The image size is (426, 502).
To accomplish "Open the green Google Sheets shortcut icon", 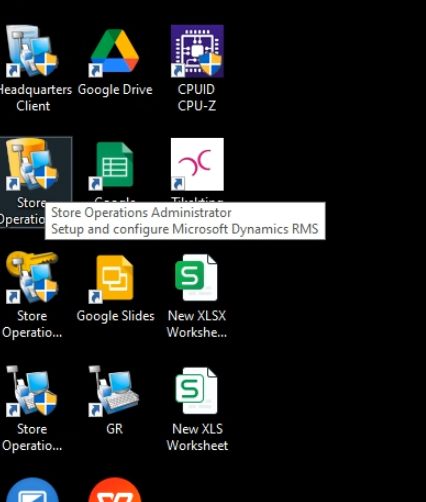I will pos(115,165).
